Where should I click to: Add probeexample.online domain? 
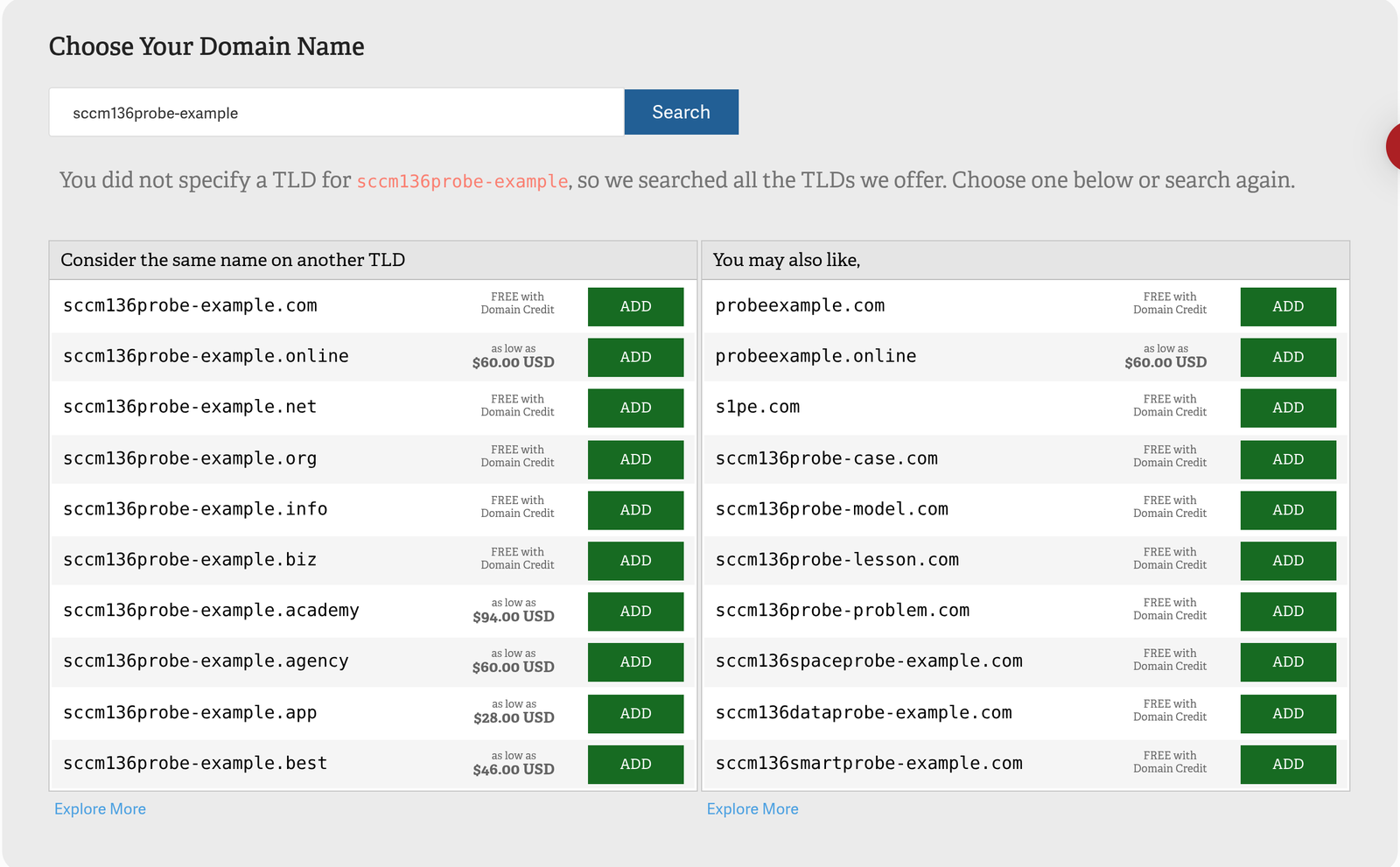(x=1288, y=357)
